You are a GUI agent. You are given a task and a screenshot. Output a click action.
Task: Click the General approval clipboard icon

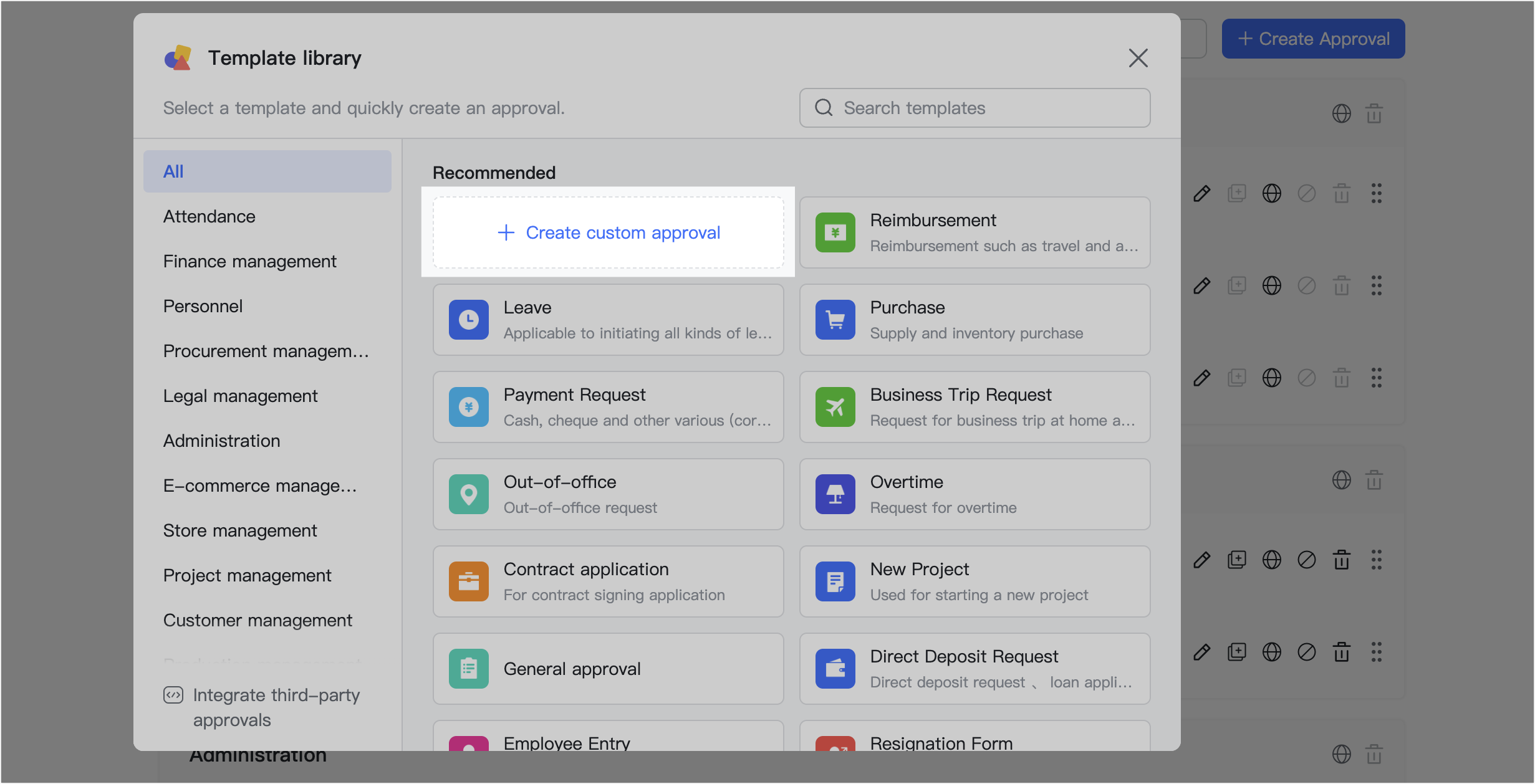468,668
